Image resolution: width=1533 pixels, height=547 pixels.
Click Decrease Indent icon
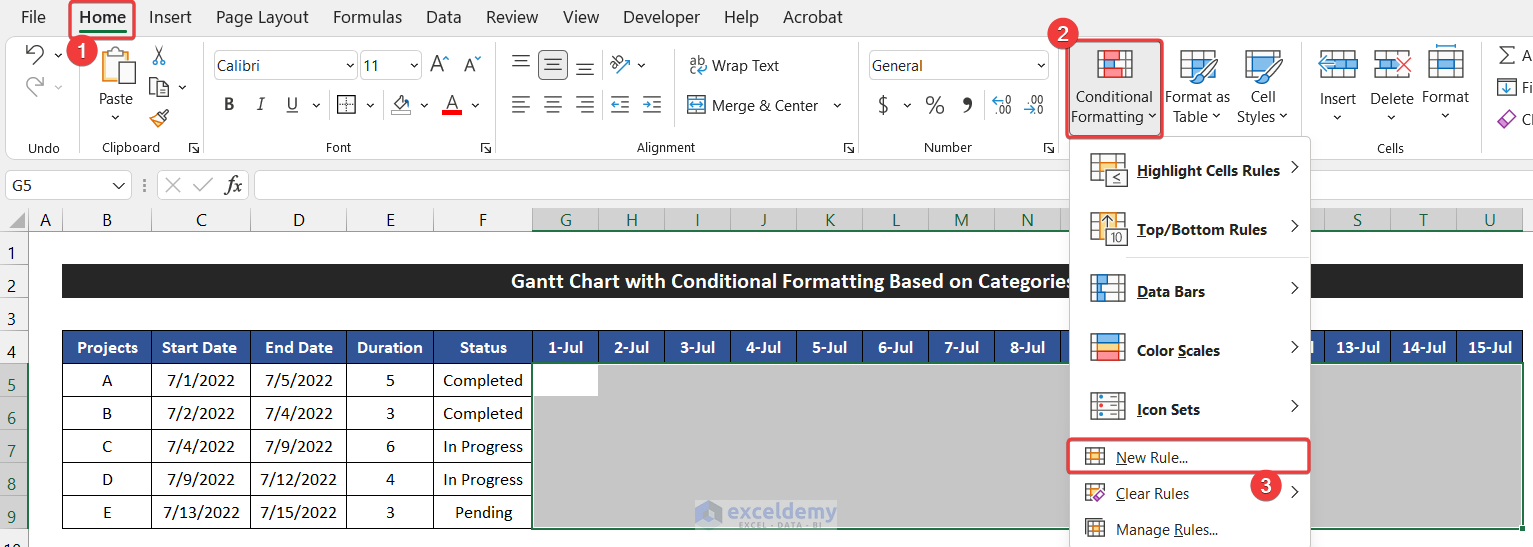tap(620, 104)
